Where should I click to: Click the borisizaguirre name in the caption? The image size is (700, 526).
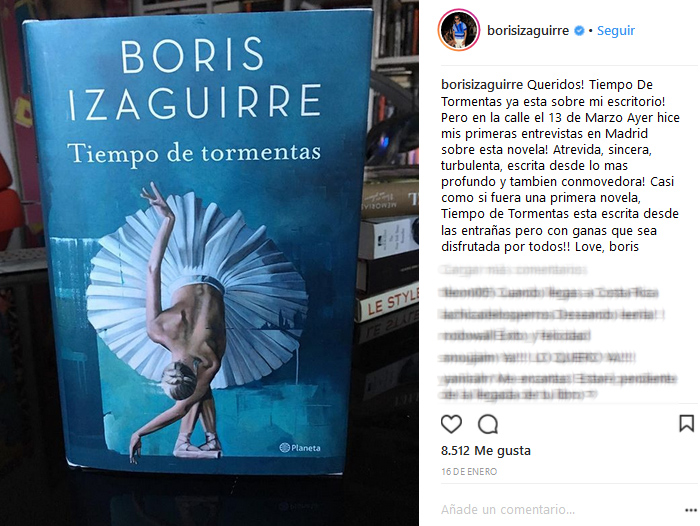(482, 84)
